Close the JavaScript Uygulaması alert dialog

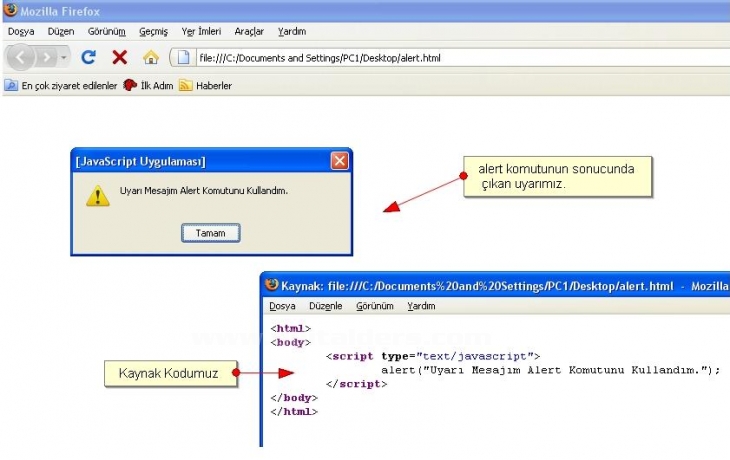[340, 160]
